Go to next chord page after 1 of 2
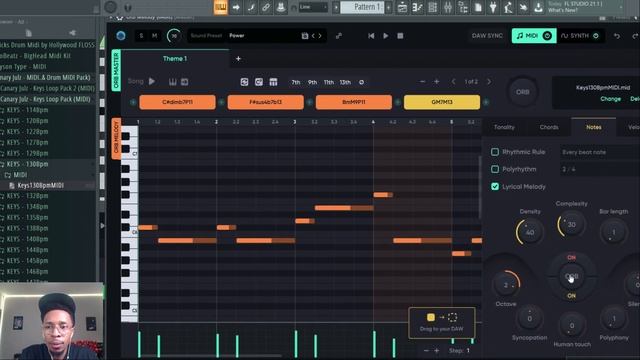This screenshot has height=360, width=640. point(489,82)
